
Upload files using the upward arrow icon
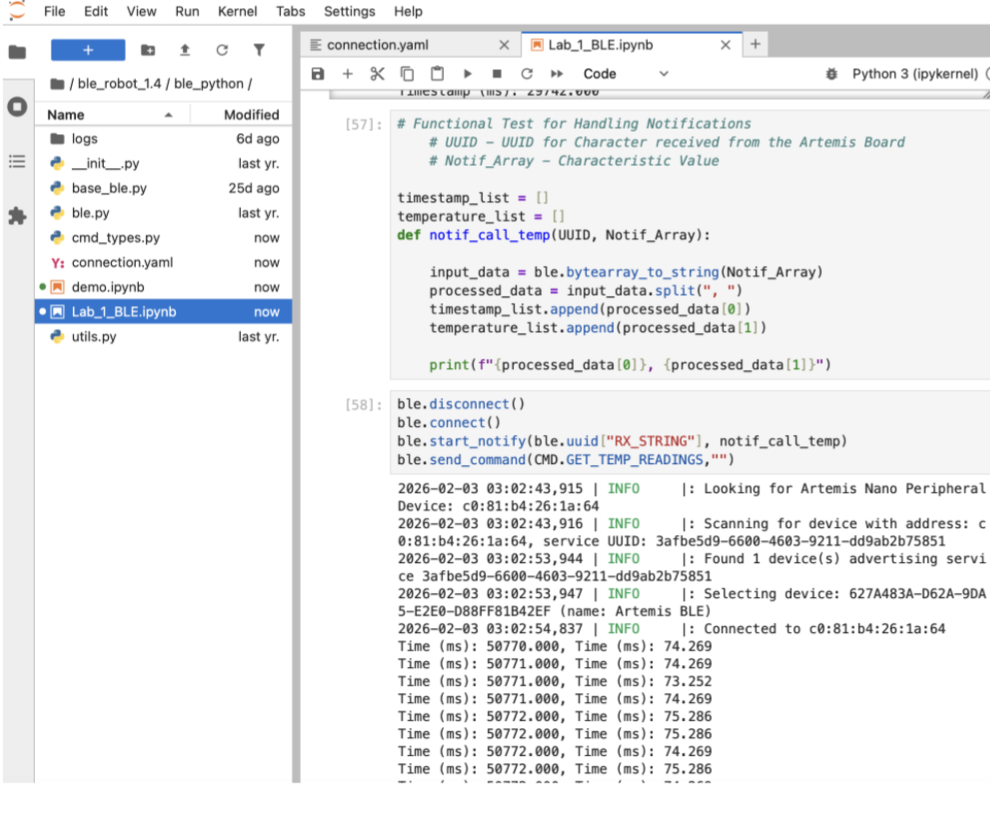click(x=185, y=50)
